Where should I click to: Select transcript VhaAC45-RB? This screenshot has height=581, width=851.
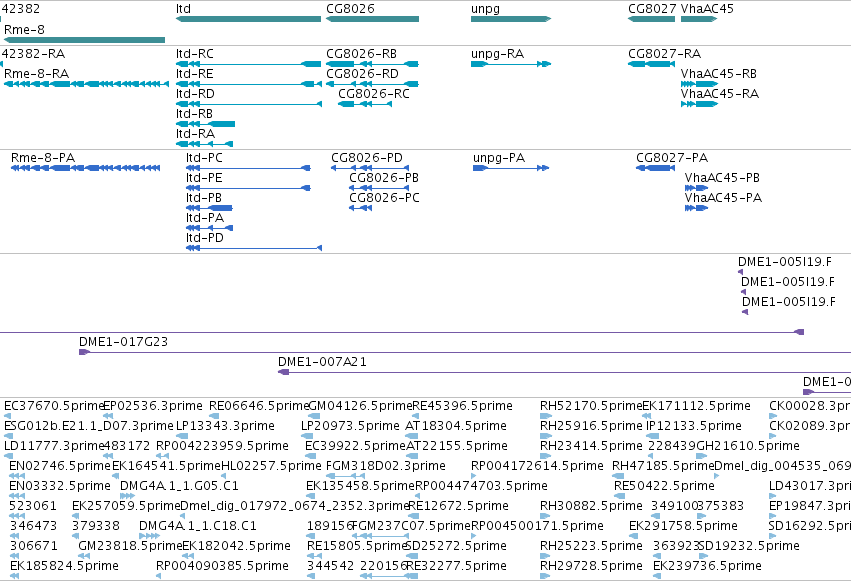pos(699,84)
